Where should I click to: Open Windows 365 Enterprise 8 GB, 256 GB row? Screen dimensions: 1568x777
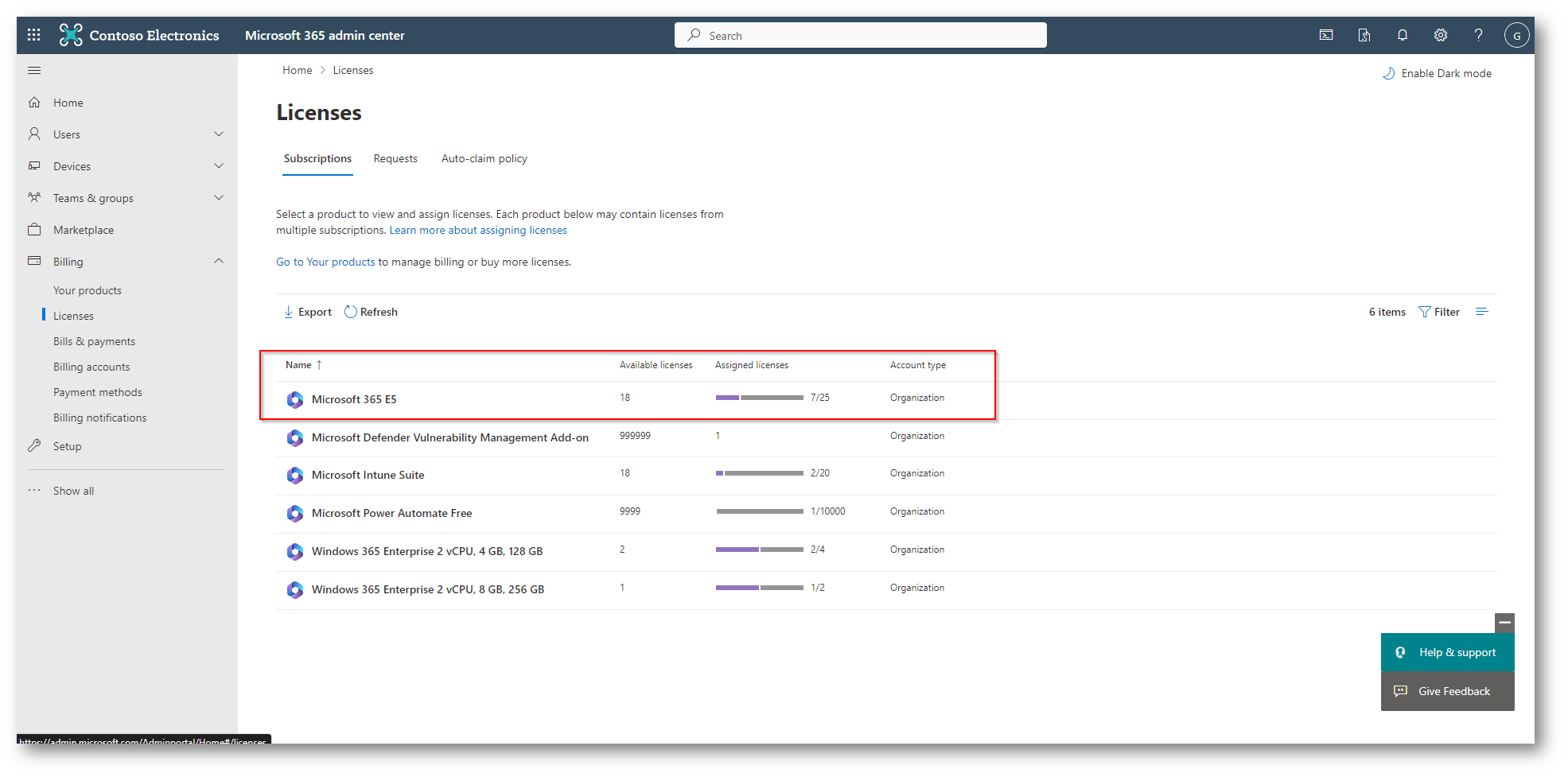(886, 590)
